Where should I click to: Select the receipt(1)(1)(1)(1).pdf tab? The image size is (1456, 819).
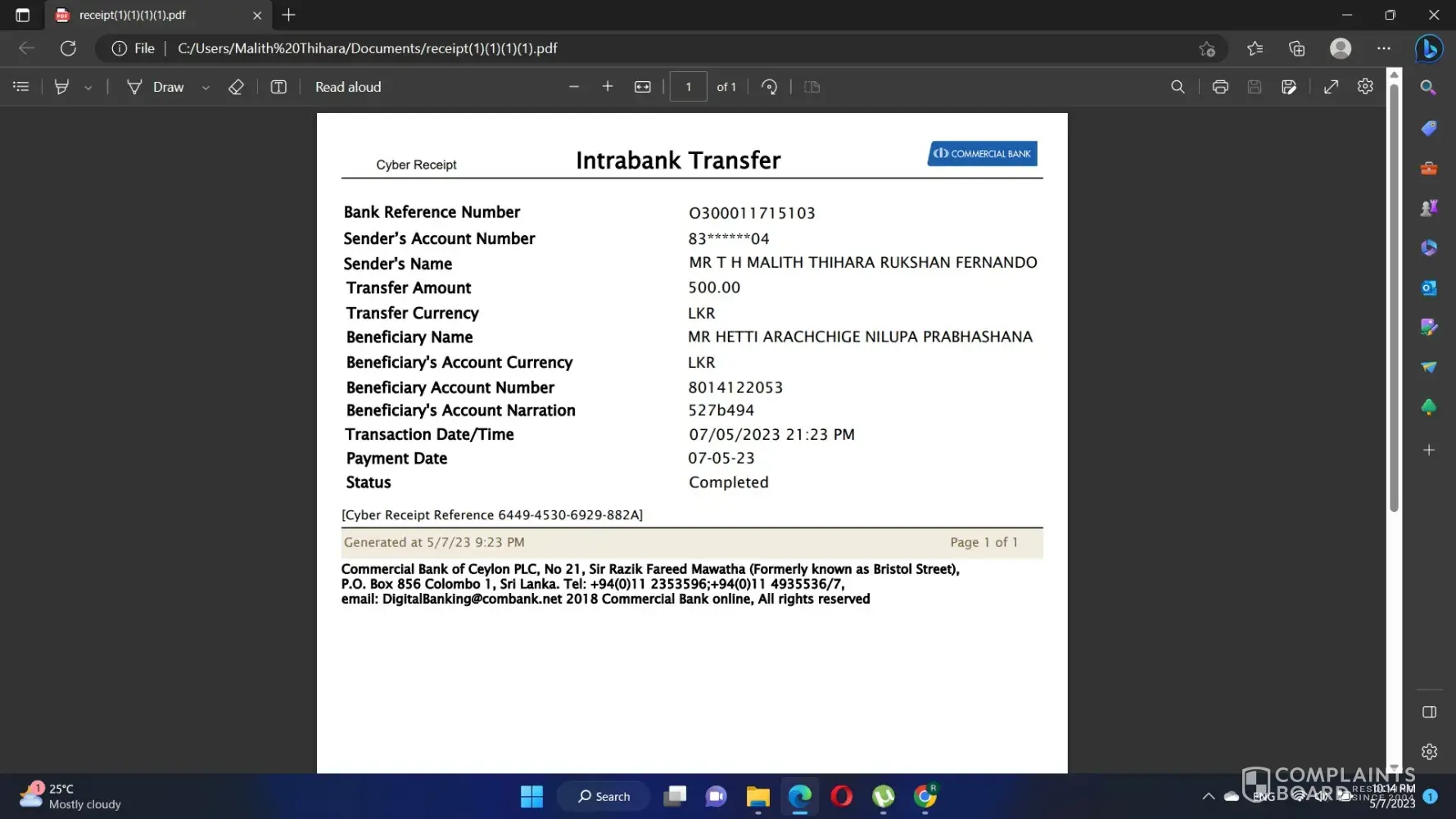tap(156, 15)
